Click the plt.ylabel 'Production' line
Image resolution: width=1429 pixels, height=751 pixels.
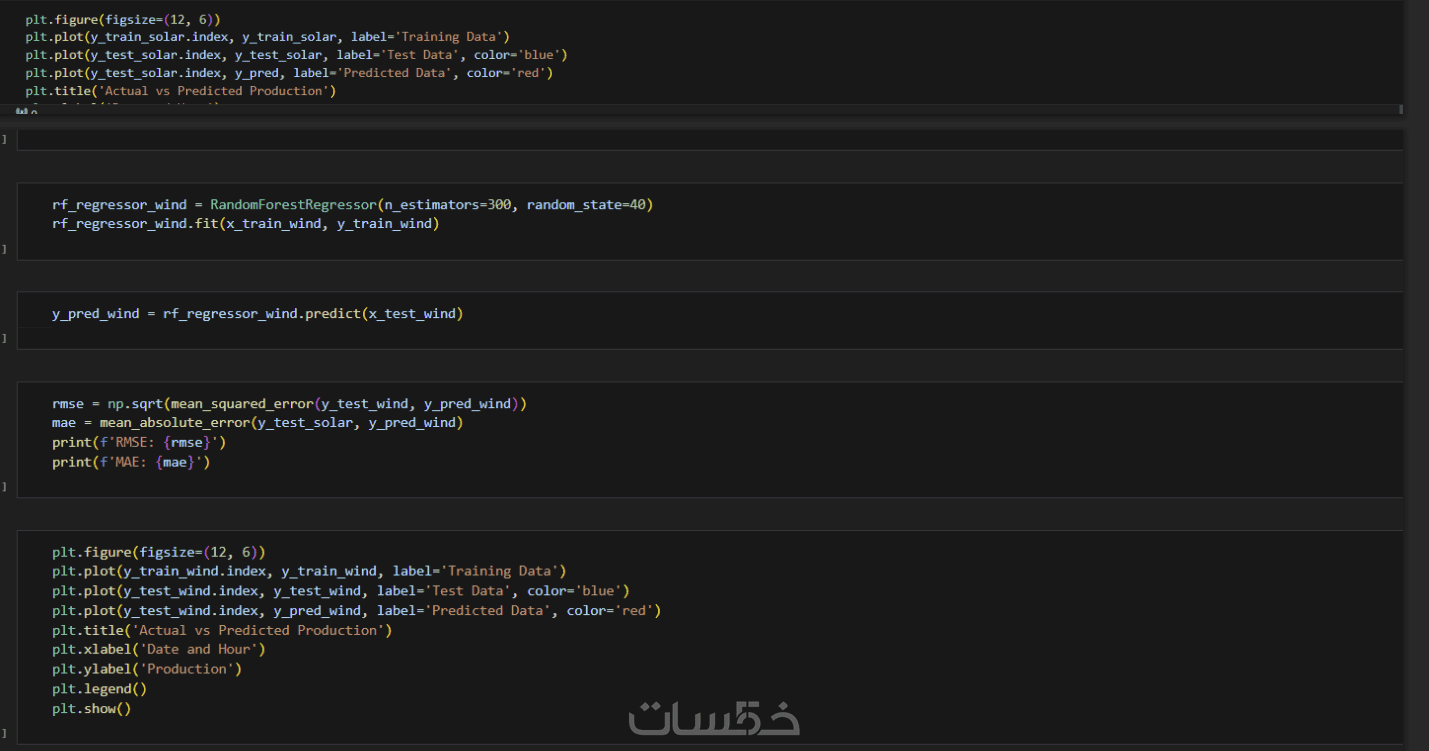pyautogui.click(x=147, y=669)
